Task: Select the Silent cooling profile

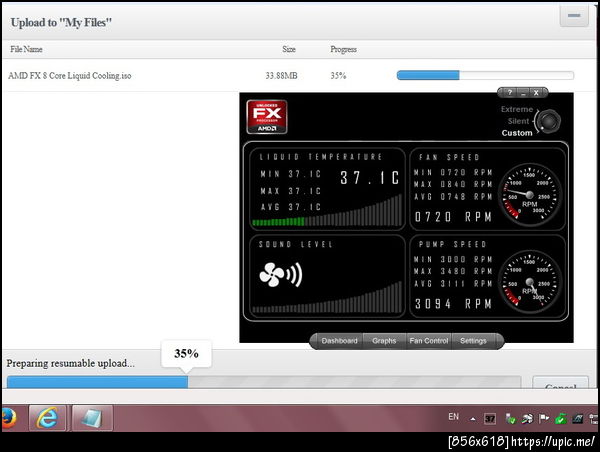Action: coord(518,121)
